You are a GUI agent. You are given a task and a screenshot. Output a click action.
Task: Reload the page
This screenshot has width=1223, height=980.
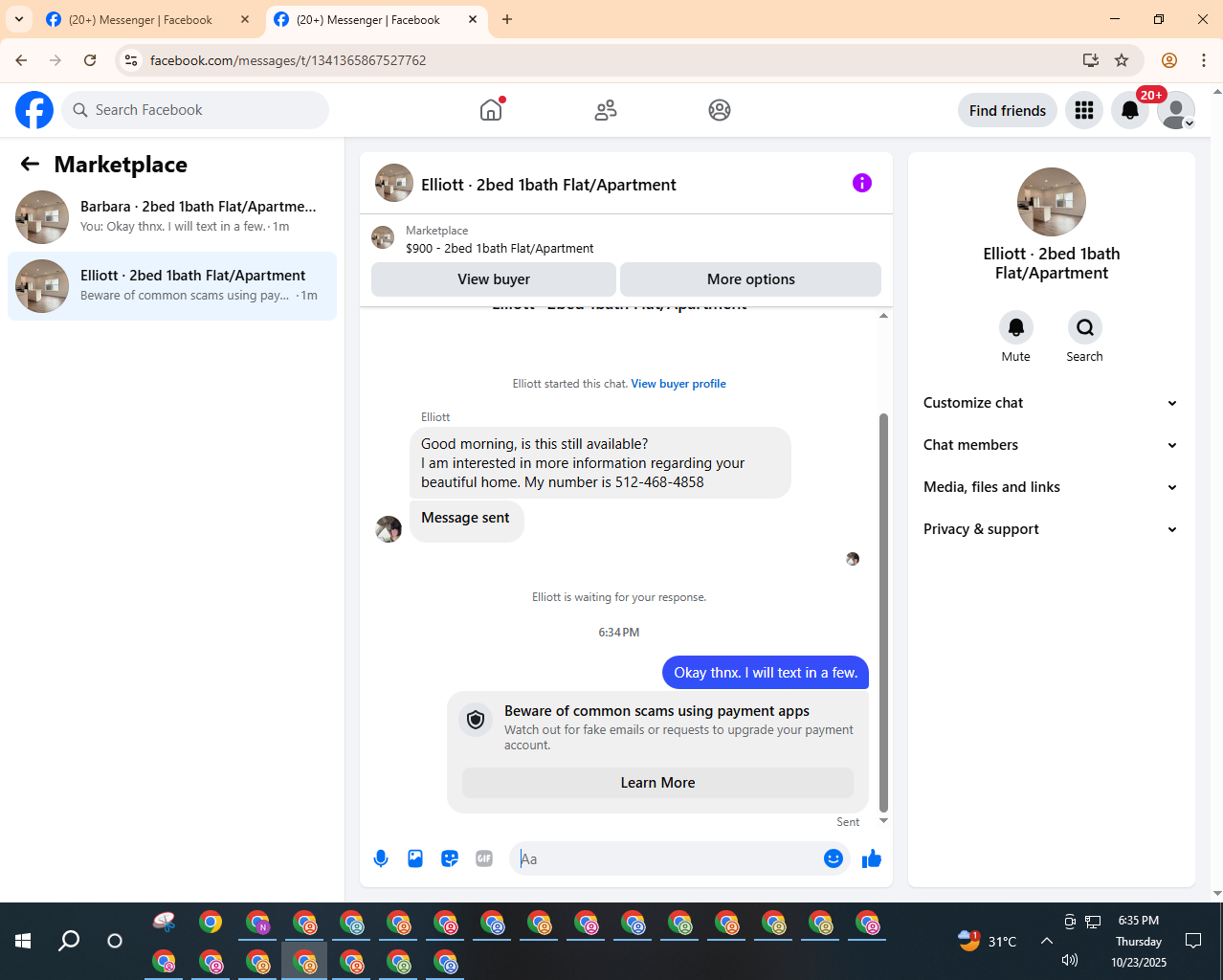coord(90,60)
